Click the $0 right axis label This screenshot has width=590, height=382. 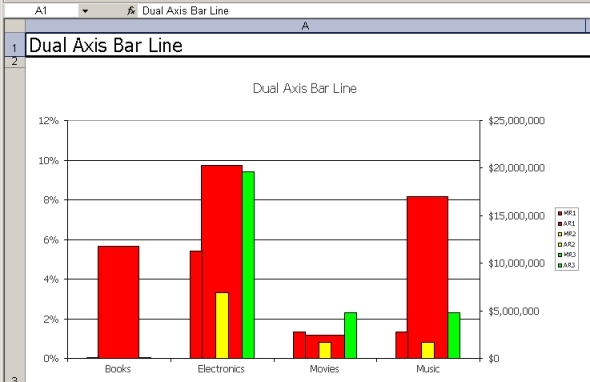(x=494, y=359)
